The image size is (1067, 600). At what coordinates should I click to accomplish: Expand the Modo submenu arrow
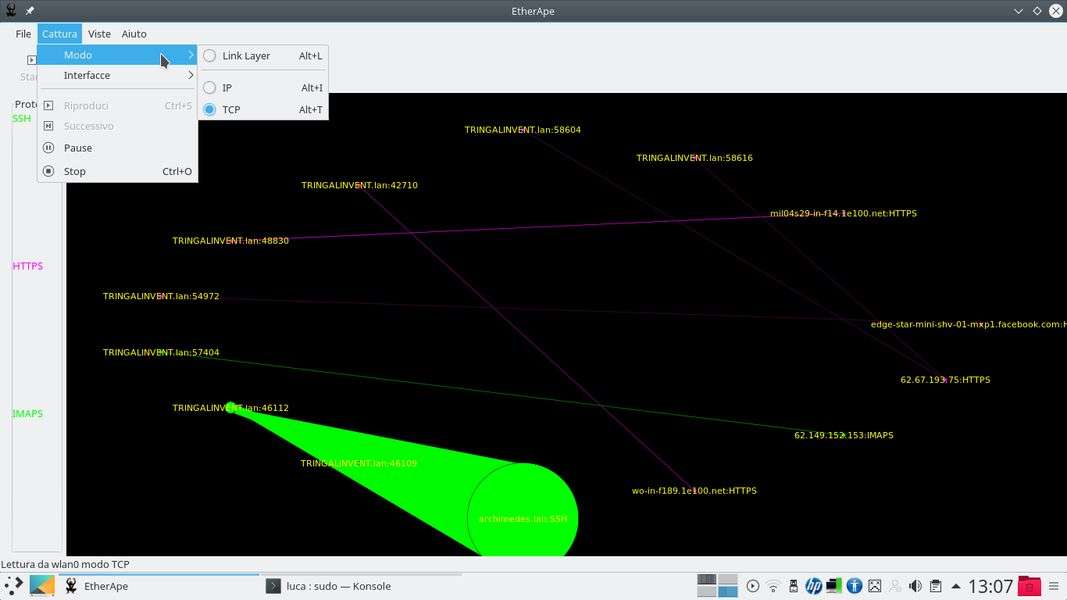pyautogui.click(x=190, y=56)
